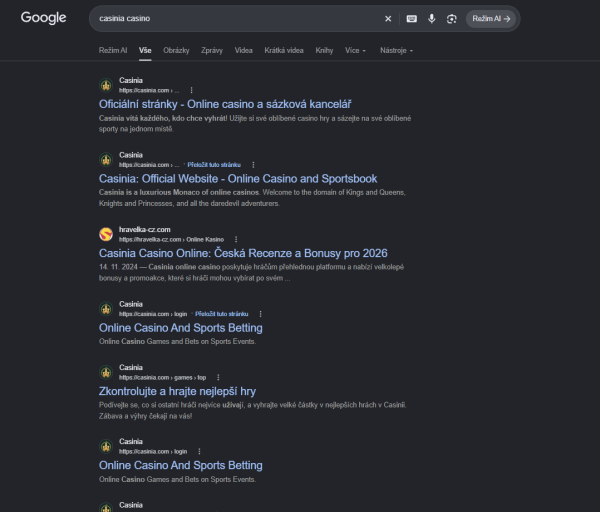Screen dimensions: 600x512
Task: Click Přeložit tuto stránku on casinia.com login result
Action: pyautogui.click(x=222, y=314)
